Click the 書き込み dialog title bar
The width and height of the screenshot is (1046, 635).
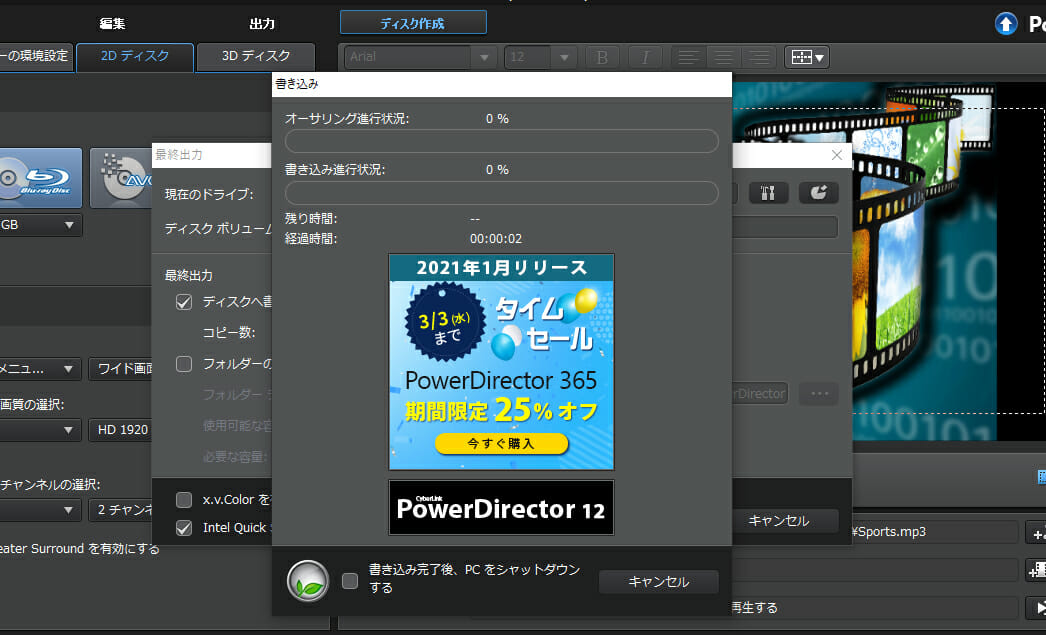502,85
